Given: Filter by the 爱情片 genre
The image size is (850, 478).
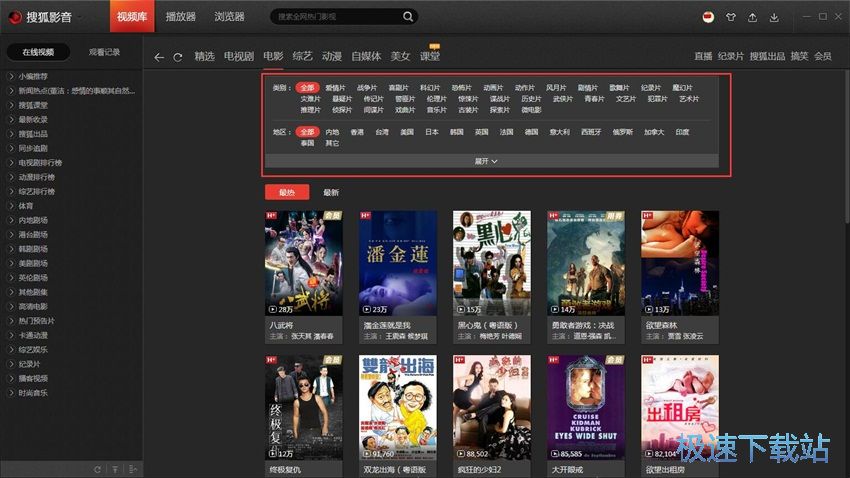Looking at the screenshot, I should tap(335, 87).
